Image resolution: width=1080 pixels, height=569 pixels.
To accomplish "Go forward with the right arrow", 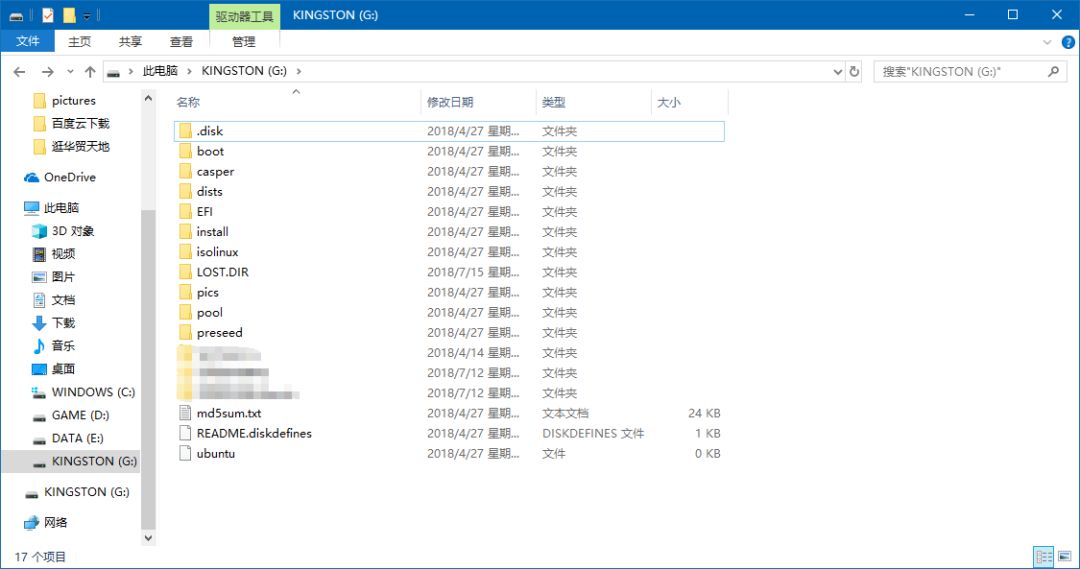I will 48,72.
